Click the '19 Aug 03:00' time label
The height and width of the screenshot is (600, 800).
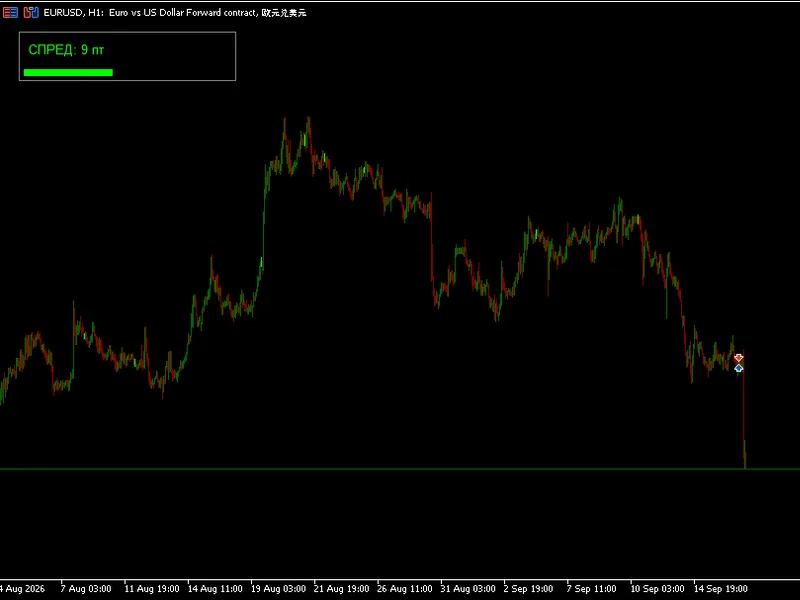coord(278,588)
